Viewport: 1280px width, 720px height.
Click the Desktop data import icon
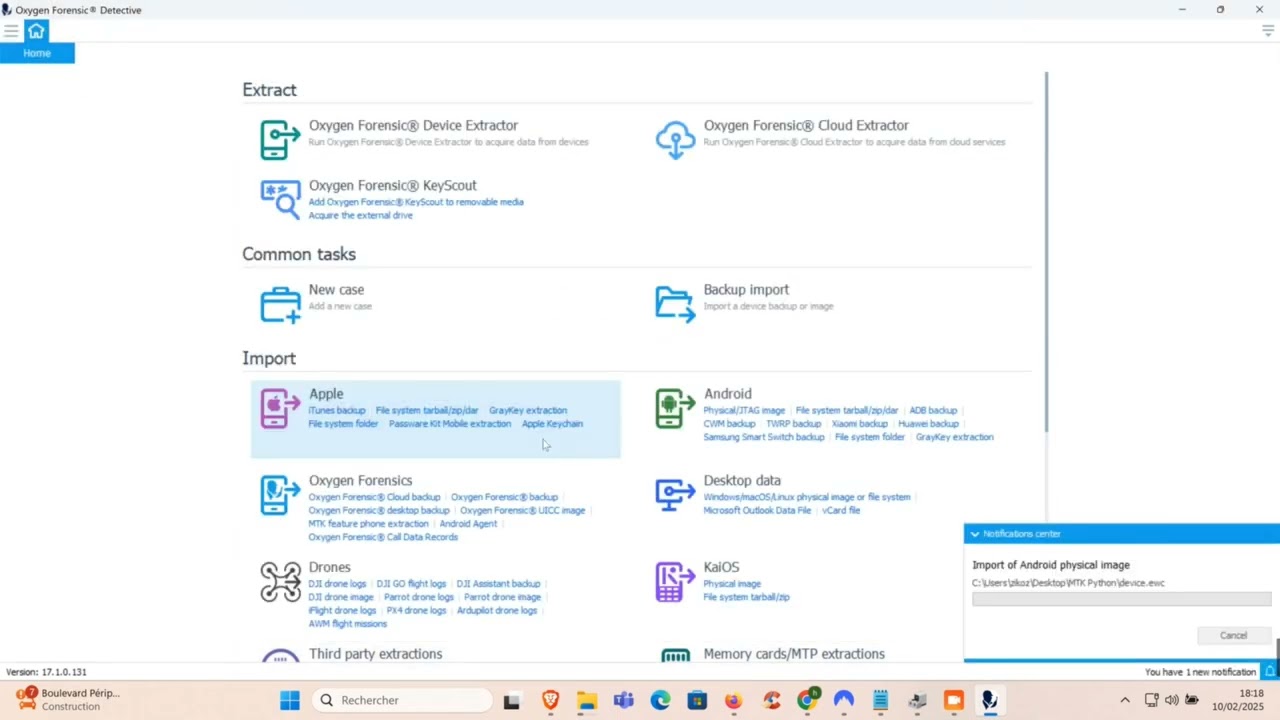(x=675, y=494)
